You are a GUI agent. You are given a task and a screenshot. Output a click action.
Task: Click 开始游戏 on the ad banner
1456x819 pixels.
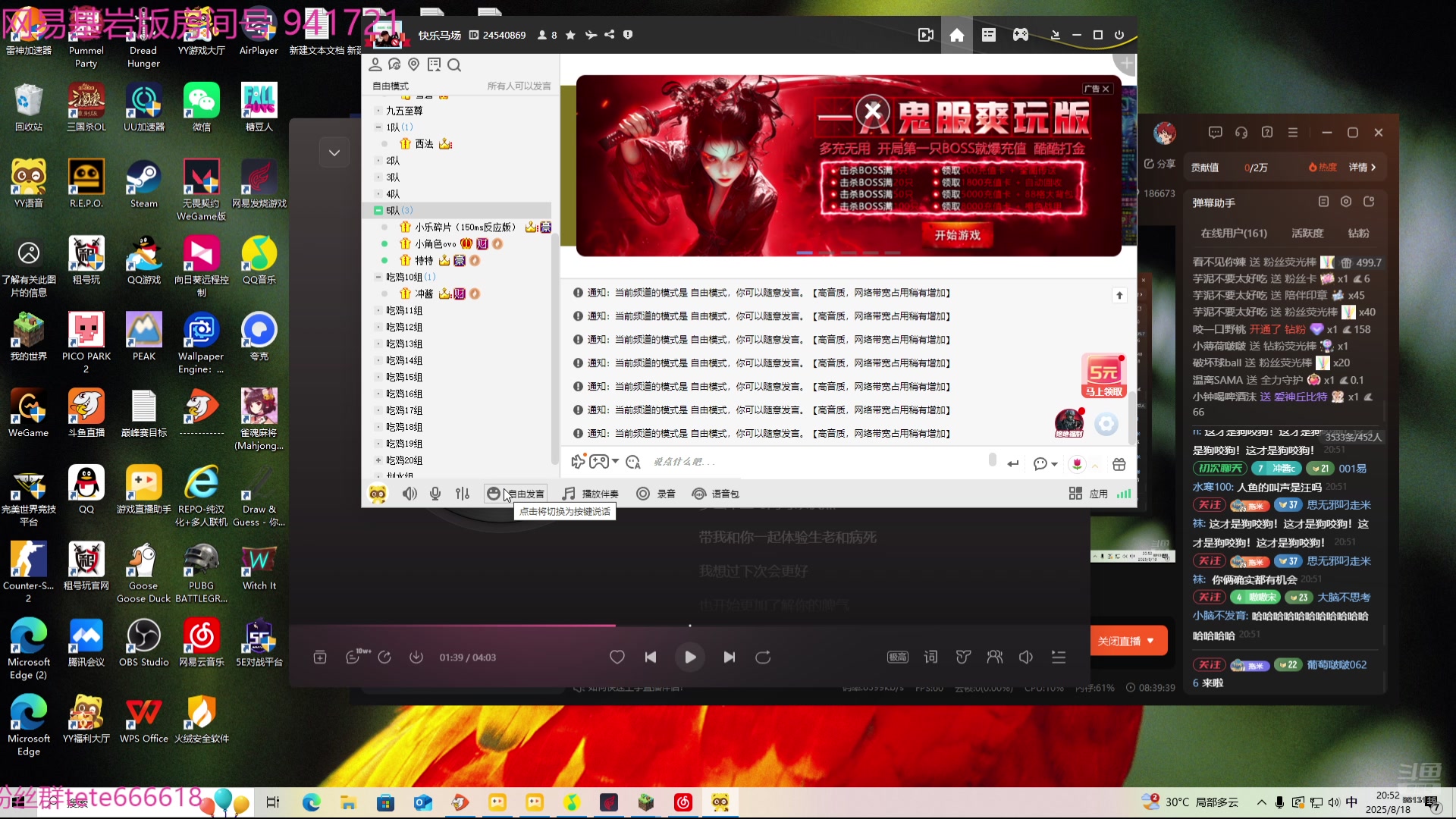click(957, 235)
